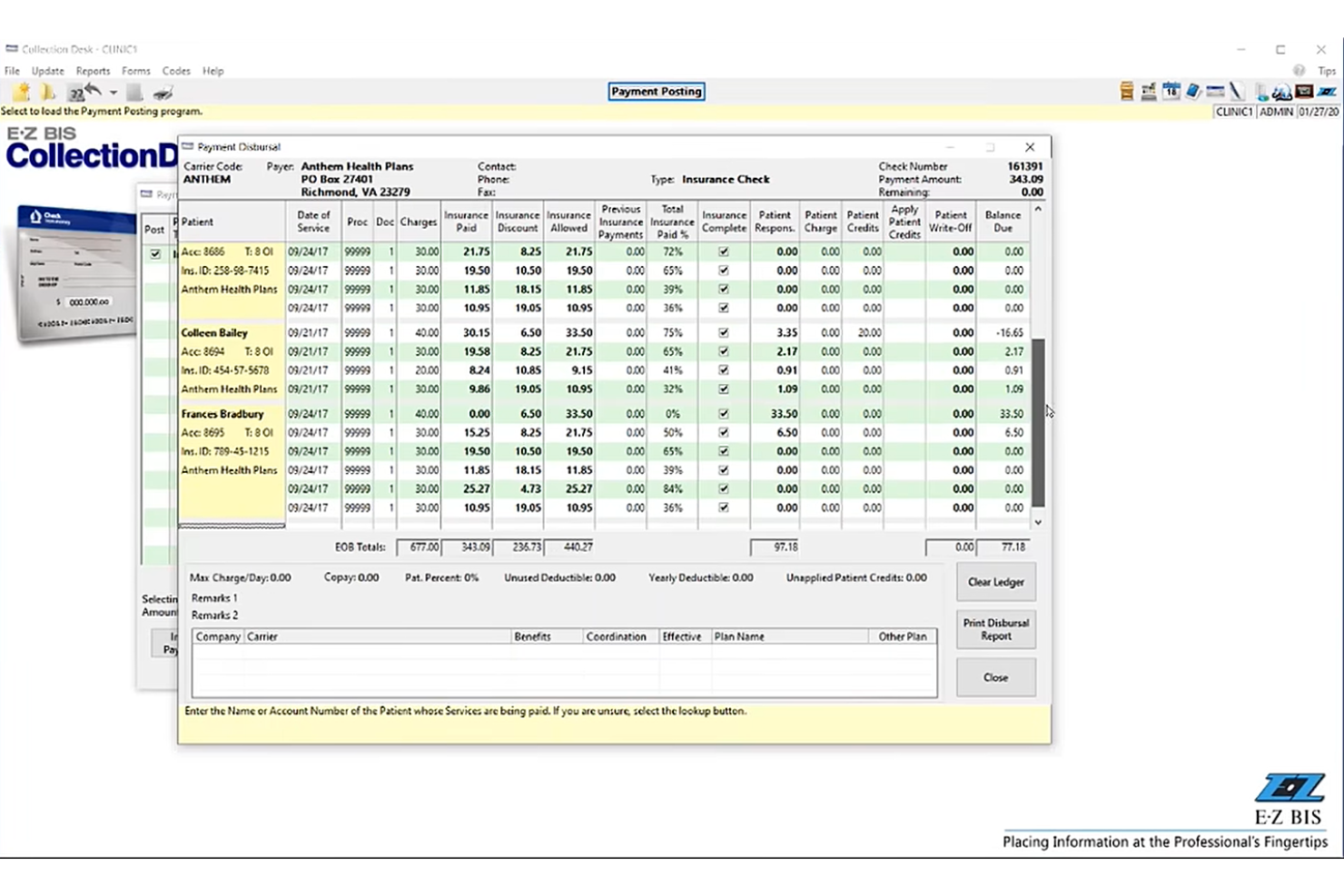Click the printer icon on the toolbar
1344x896 pixels.
[163, 92]
